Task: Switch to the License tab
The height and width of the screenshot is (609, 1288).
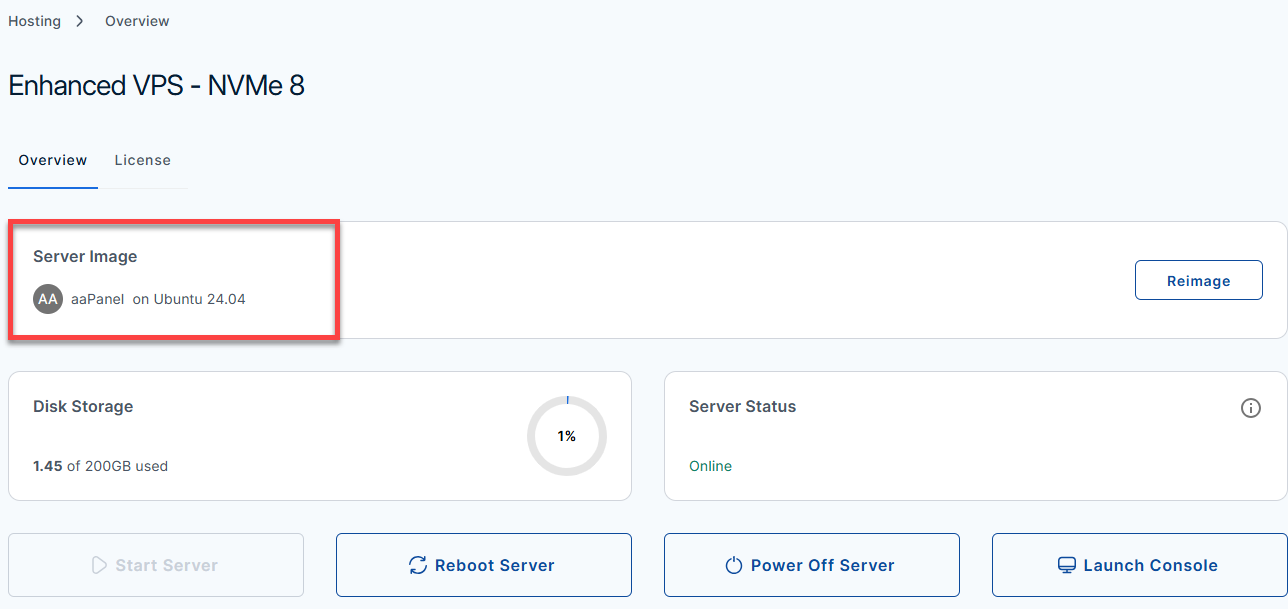Action: tap(142, 160)
